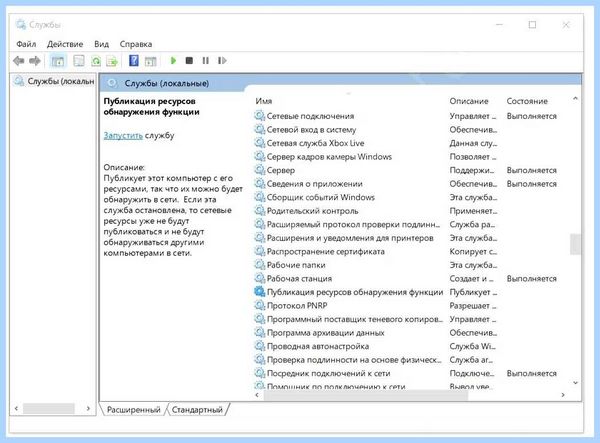The width and height of the screenshot is (600, 443).
Task: Sort by the Описание column header
Action: click(x=469, y=101)
